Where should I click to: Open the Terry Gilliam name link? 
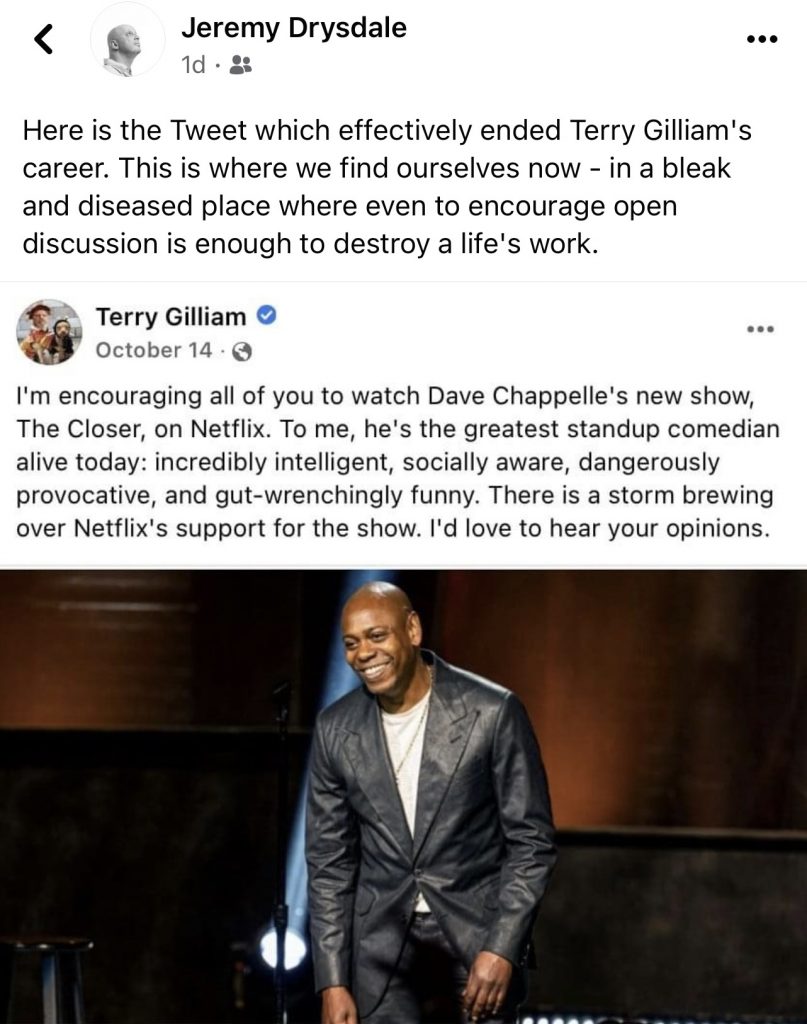[x=171, y=317]
